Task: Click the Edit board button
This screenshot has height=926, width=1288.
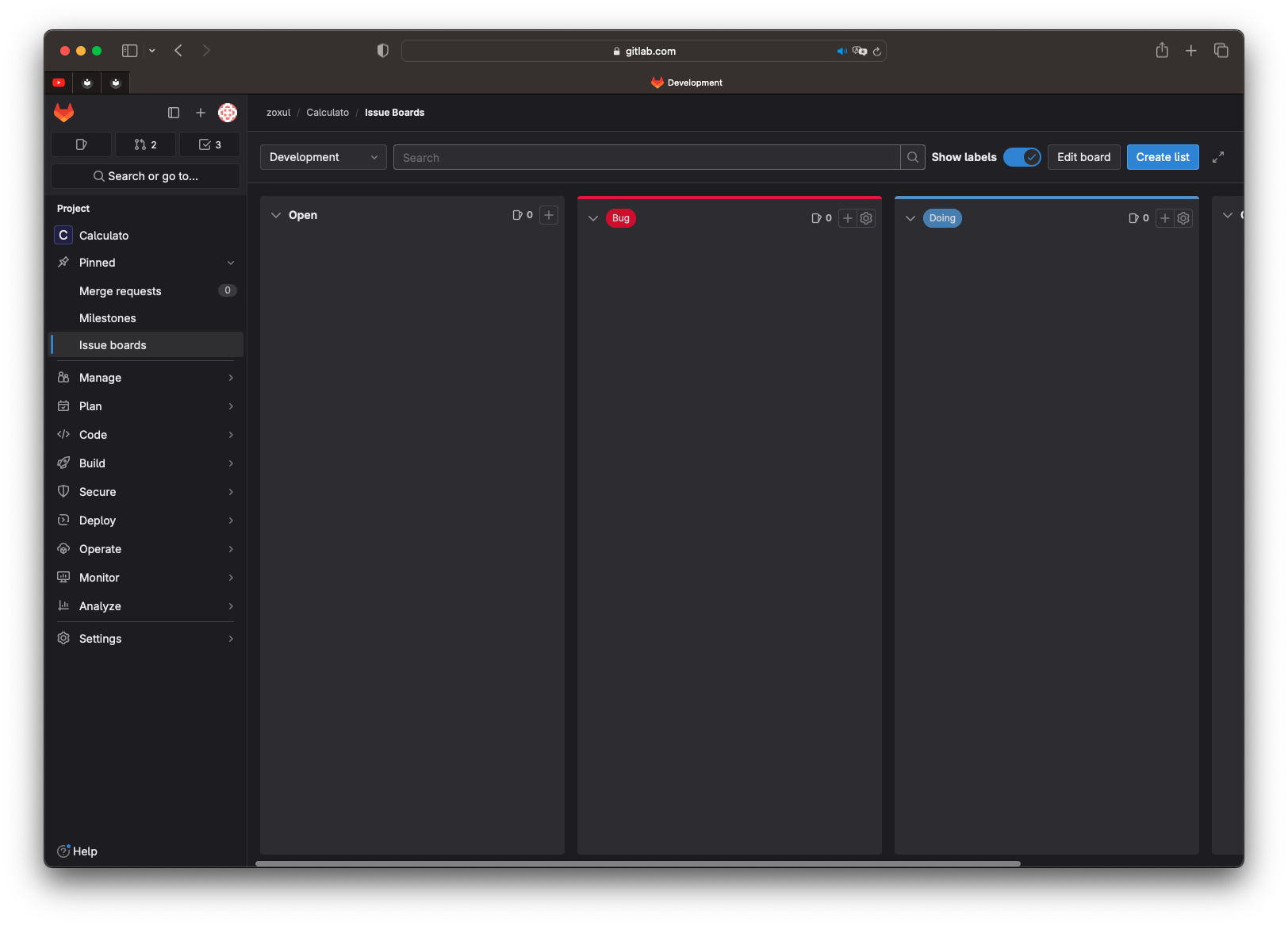Action: 1083,157
